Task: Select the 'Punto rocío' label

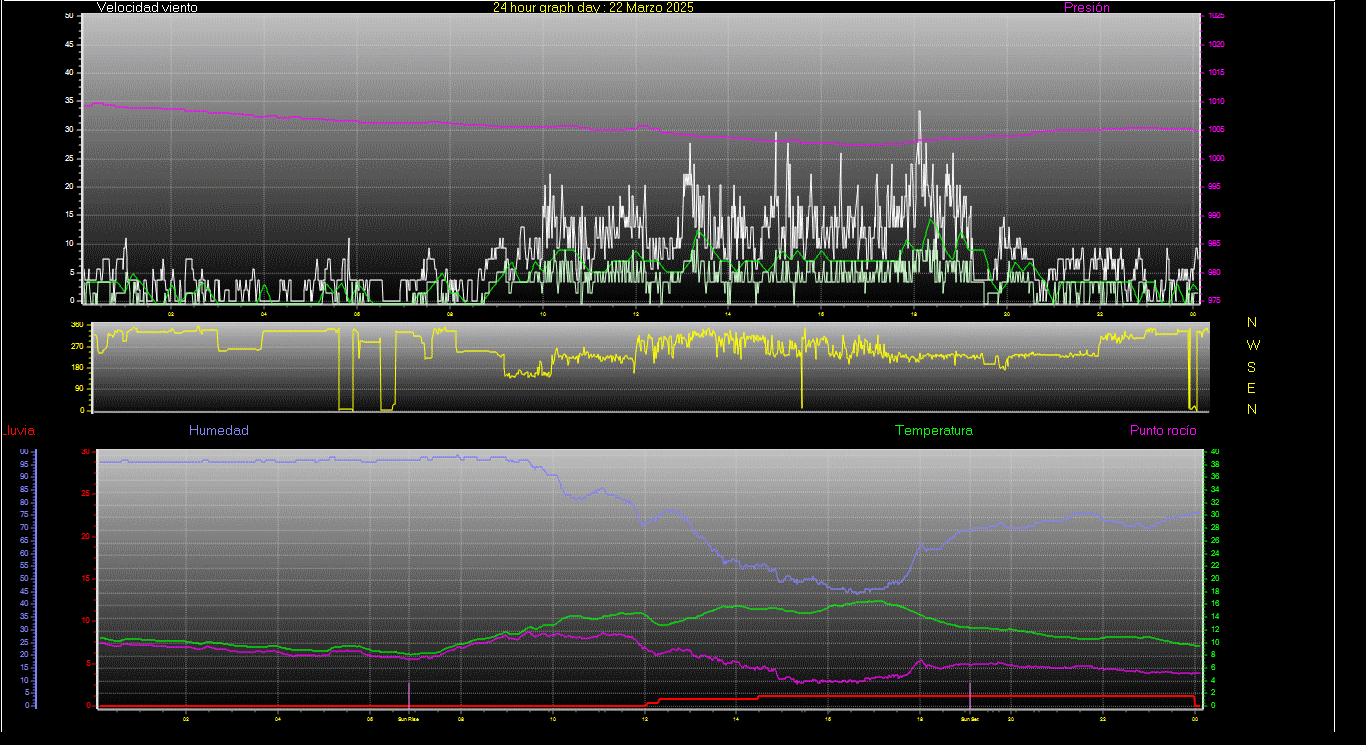Action: tap(1163, 430)
